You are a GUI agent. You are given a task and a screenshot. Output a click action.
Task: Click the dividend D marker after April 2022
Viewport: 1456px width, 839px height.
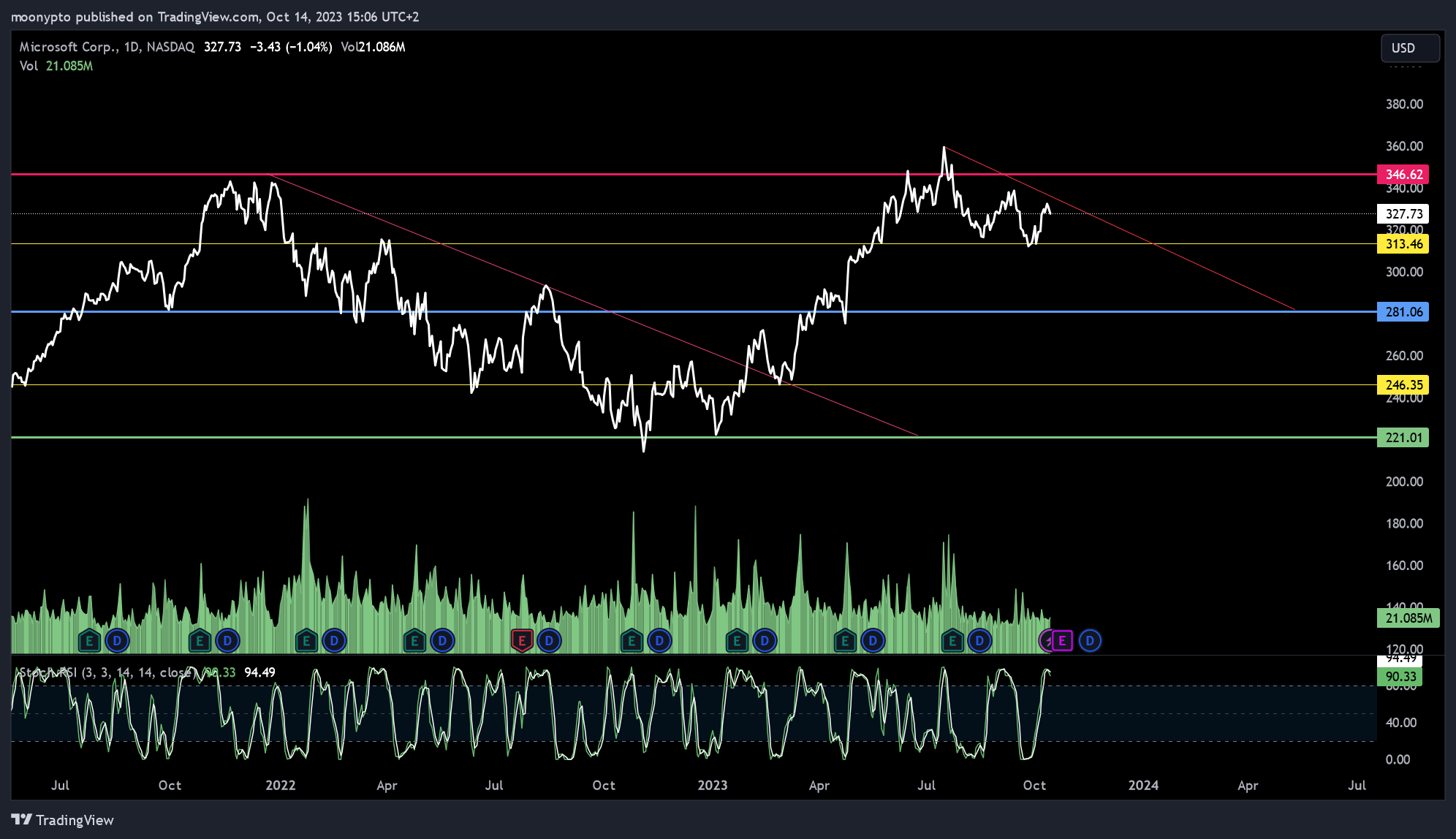442,641
